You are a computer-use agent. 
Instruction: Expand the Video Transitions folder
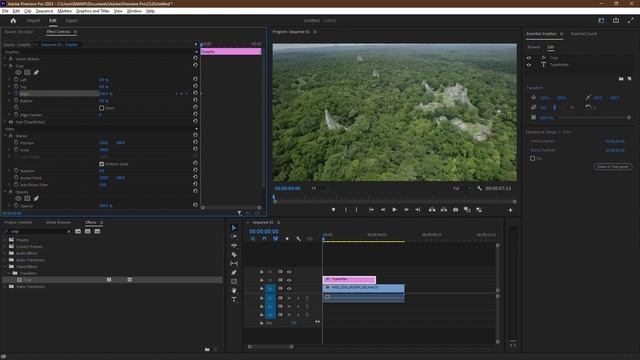click(x=5, y=287)
